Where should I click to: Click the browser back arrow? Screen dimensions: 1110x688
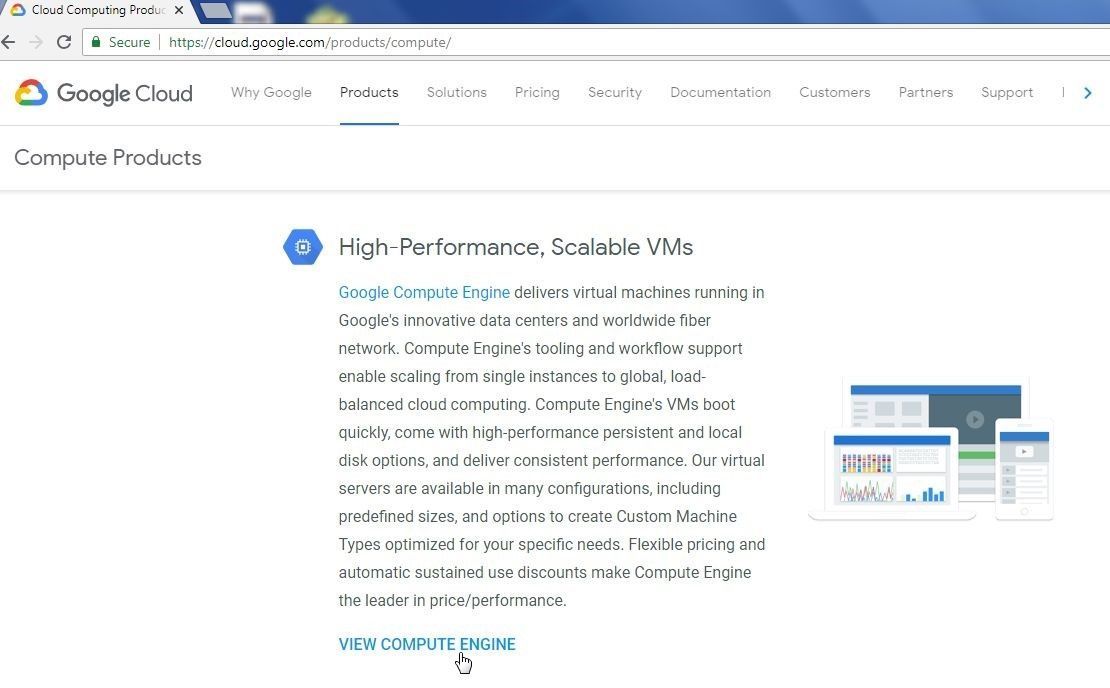[9, 42]
